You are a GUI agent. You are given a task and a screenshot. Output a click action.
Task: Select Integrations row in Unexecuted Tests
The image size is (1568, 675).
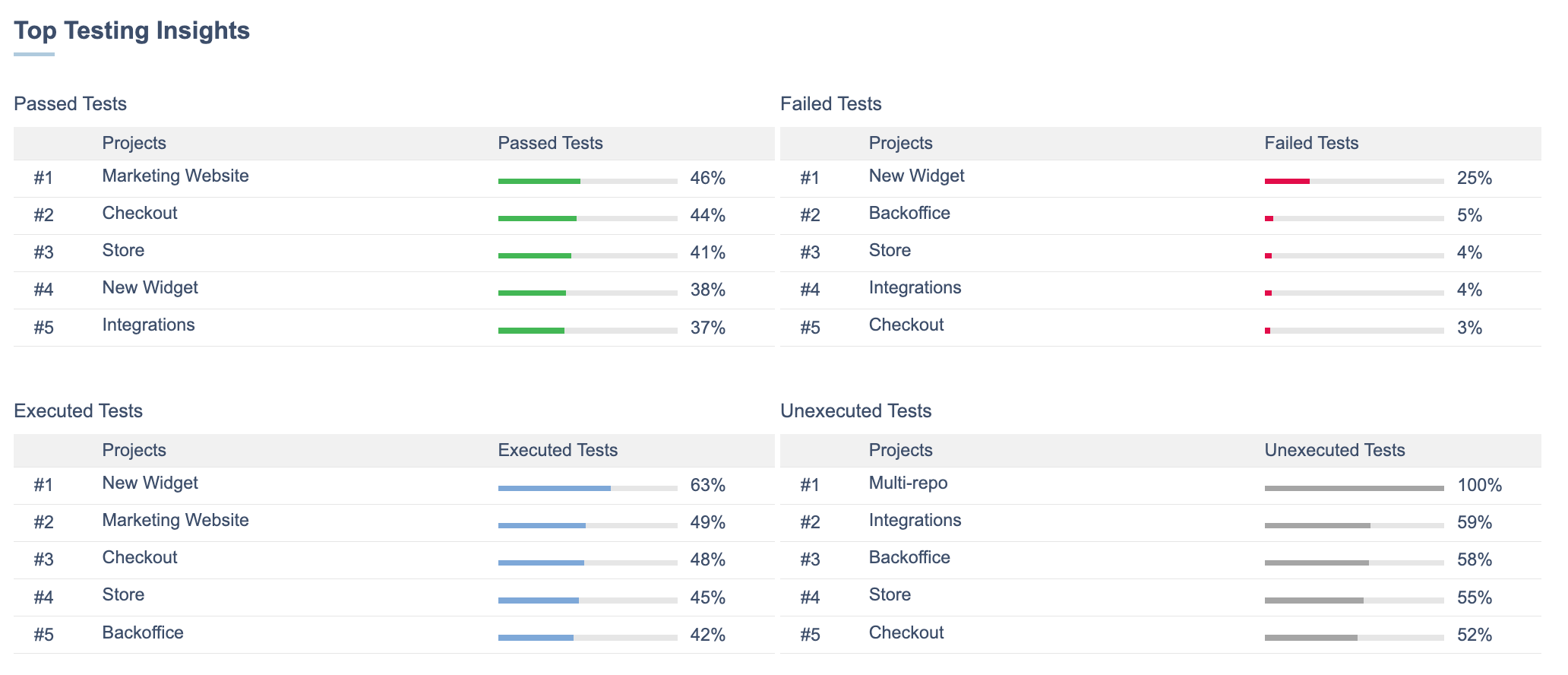pyautogui.click(x=915, y=521)
